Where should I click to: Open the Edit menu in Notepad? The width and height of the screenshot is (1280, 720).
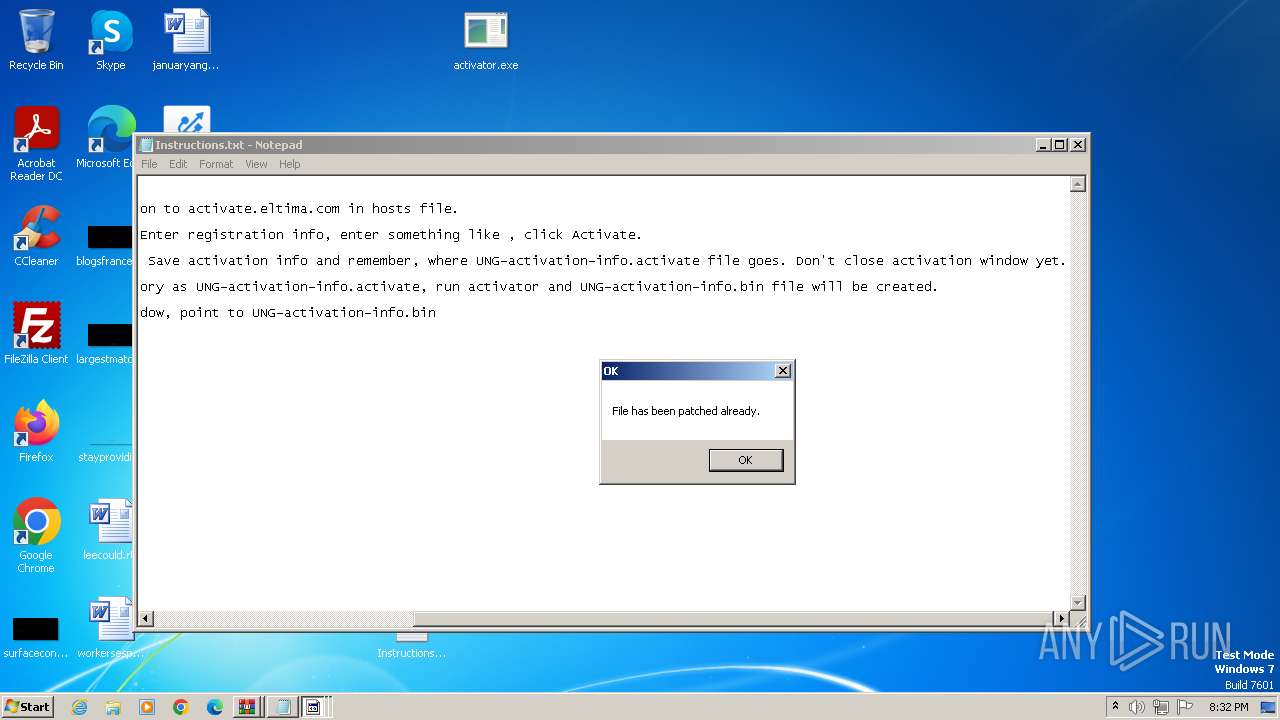tap(178, 164)
